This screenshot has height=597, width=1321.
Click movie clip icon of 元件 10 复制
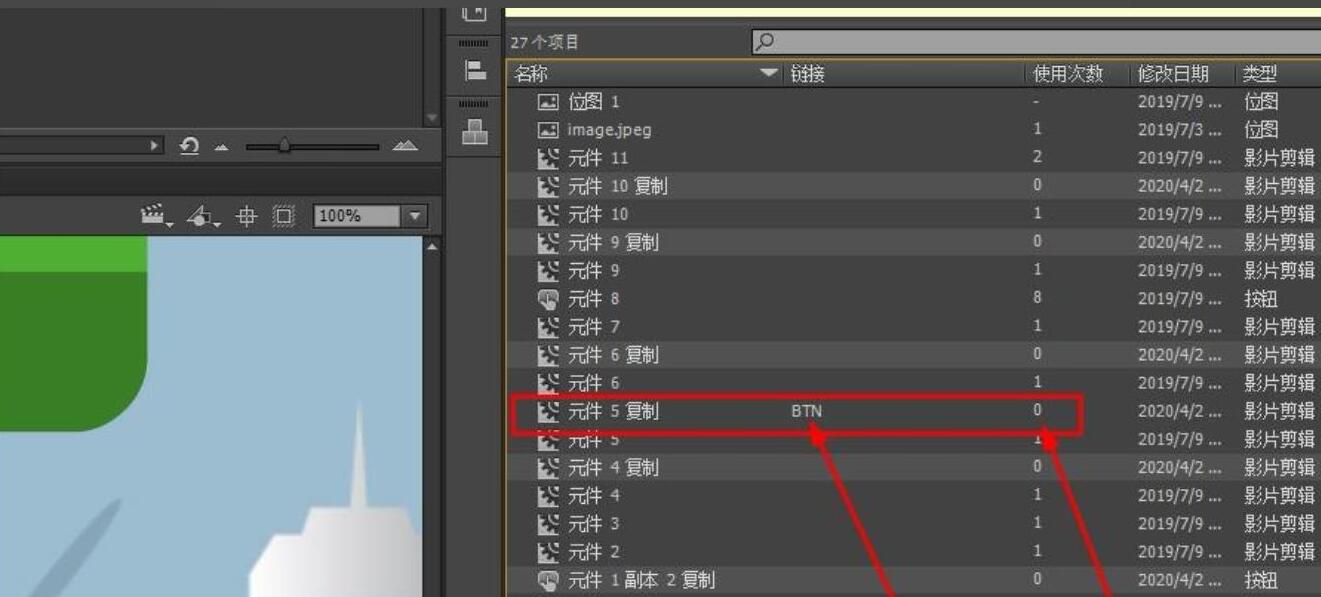click(x=548, y=186)
